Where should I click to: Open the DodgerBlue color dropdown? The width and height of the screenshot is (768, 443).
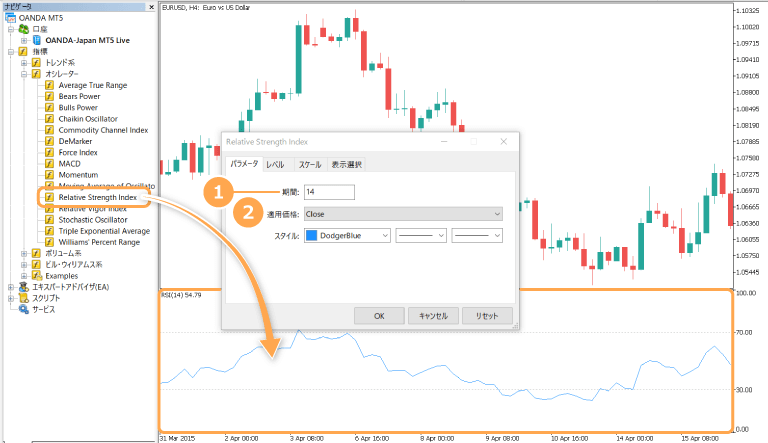coord(346,236)
